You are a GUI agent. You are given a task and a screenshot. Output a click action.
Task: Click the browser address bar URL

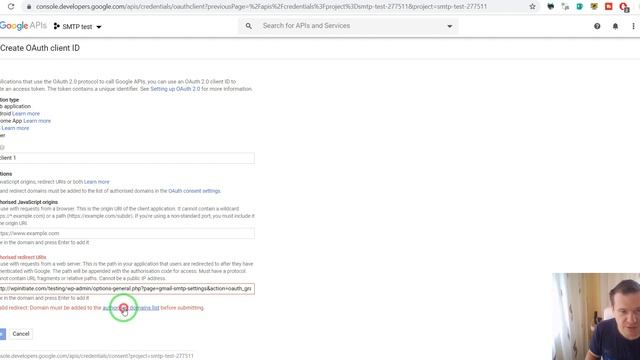261,7
